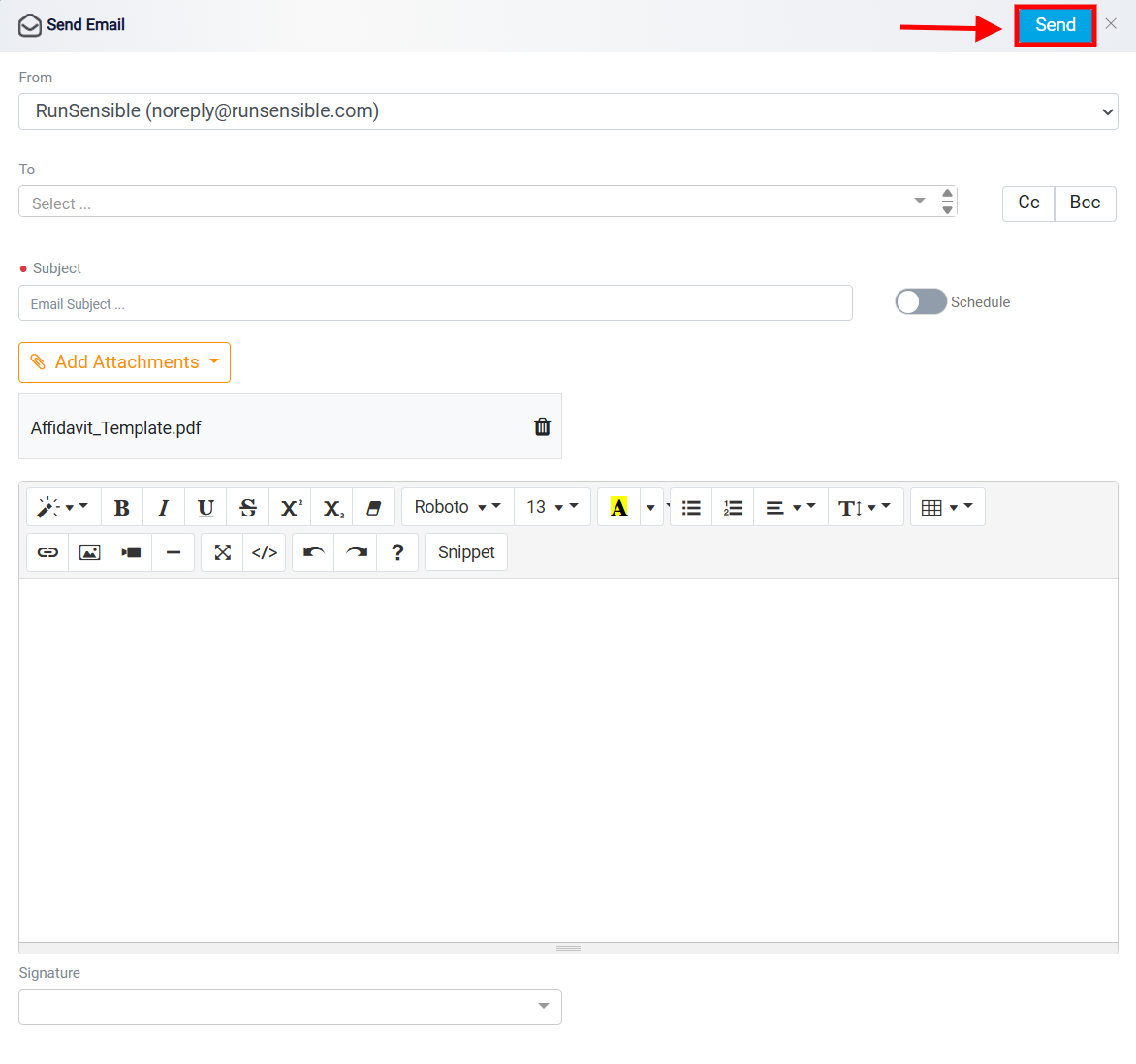Toggle the Schedule switch
Image resolution: width=1136 pixels, height=1064 pixels.
click(x=920, y=302)
